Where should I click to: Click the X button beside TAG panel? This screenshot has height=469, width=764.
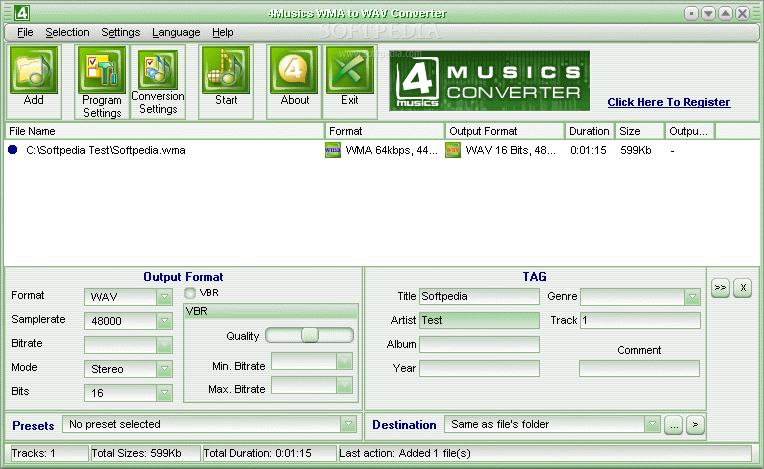coord(743,288)
